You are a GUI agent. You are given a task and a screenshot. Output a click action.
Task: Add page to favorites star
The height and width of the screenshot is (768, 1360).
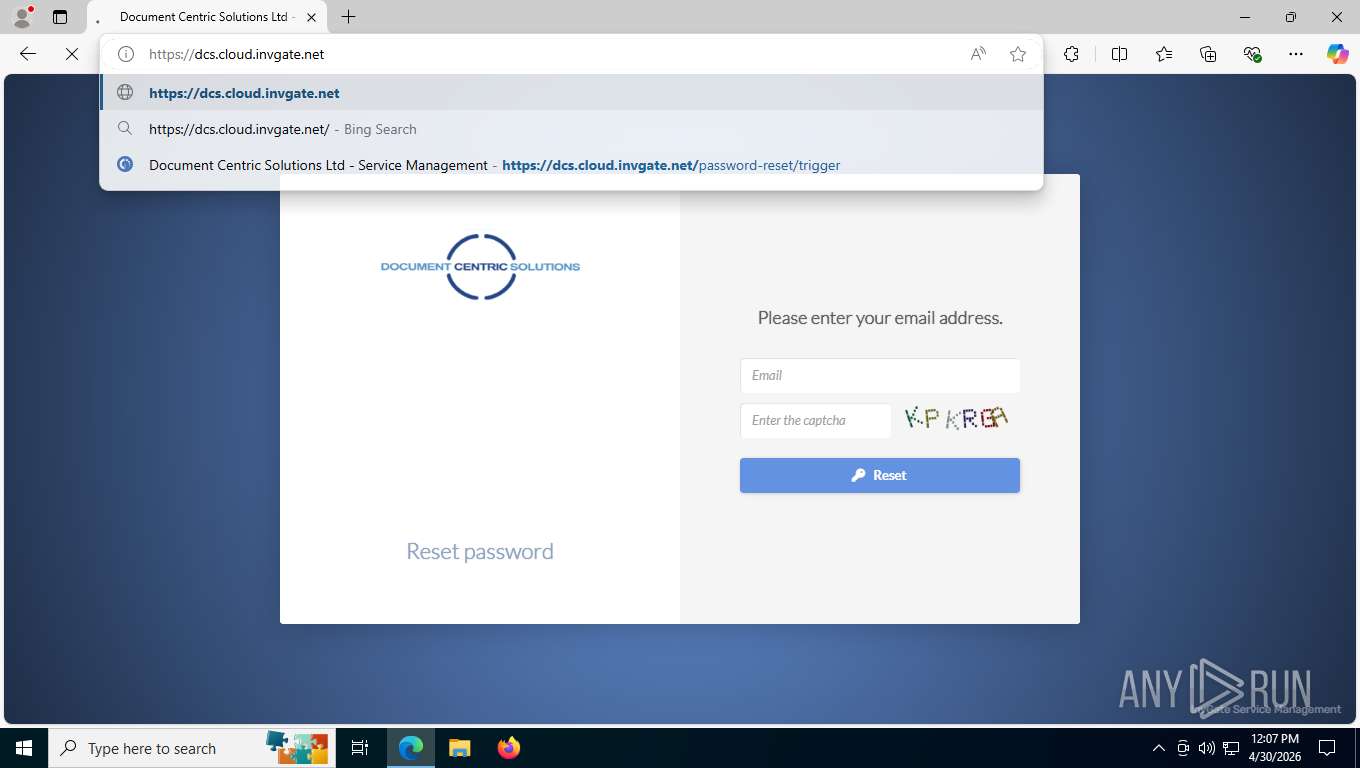1018,54
